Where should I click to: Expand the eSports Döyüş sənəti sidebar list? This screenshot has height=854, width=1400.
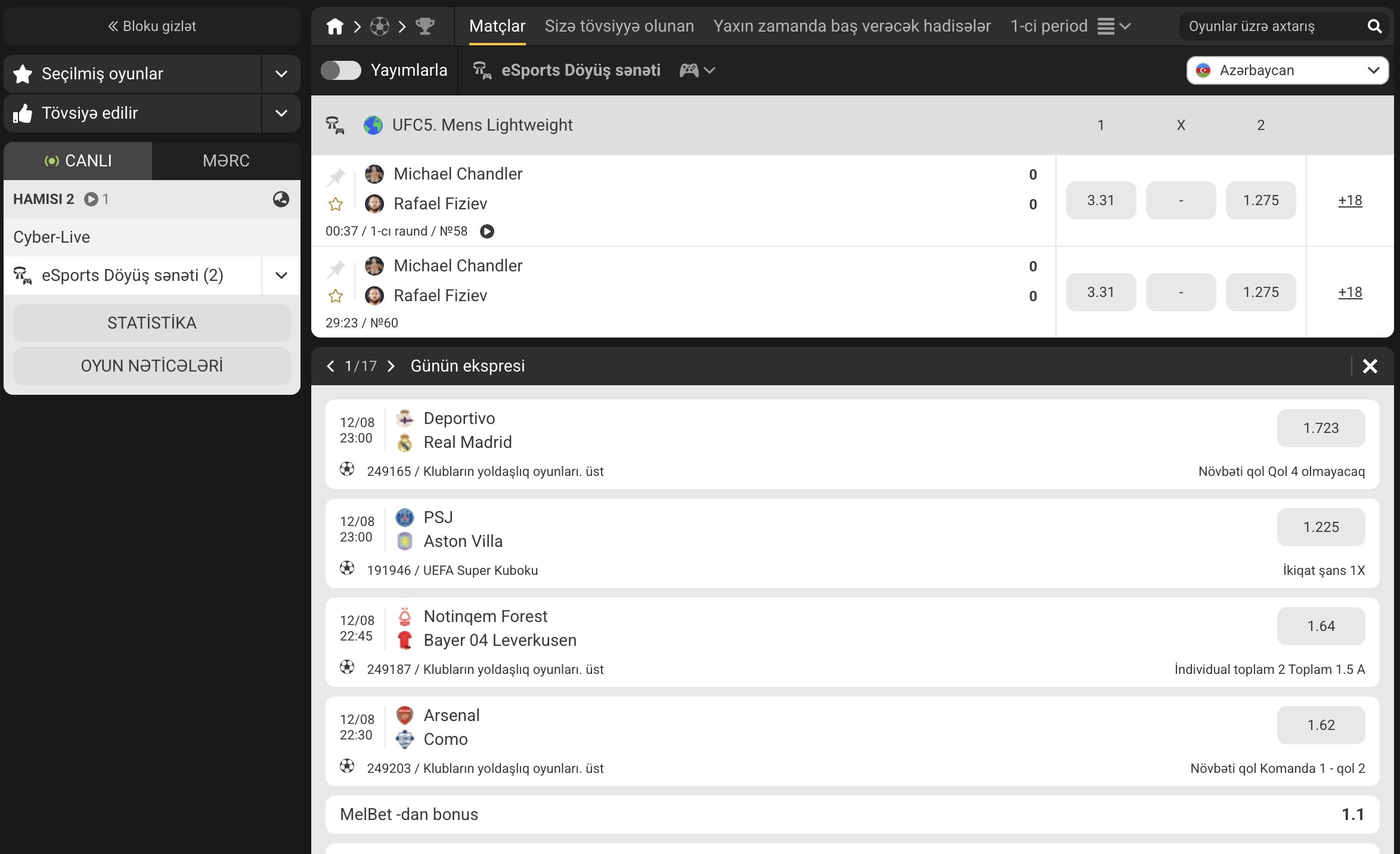point(281,276)
